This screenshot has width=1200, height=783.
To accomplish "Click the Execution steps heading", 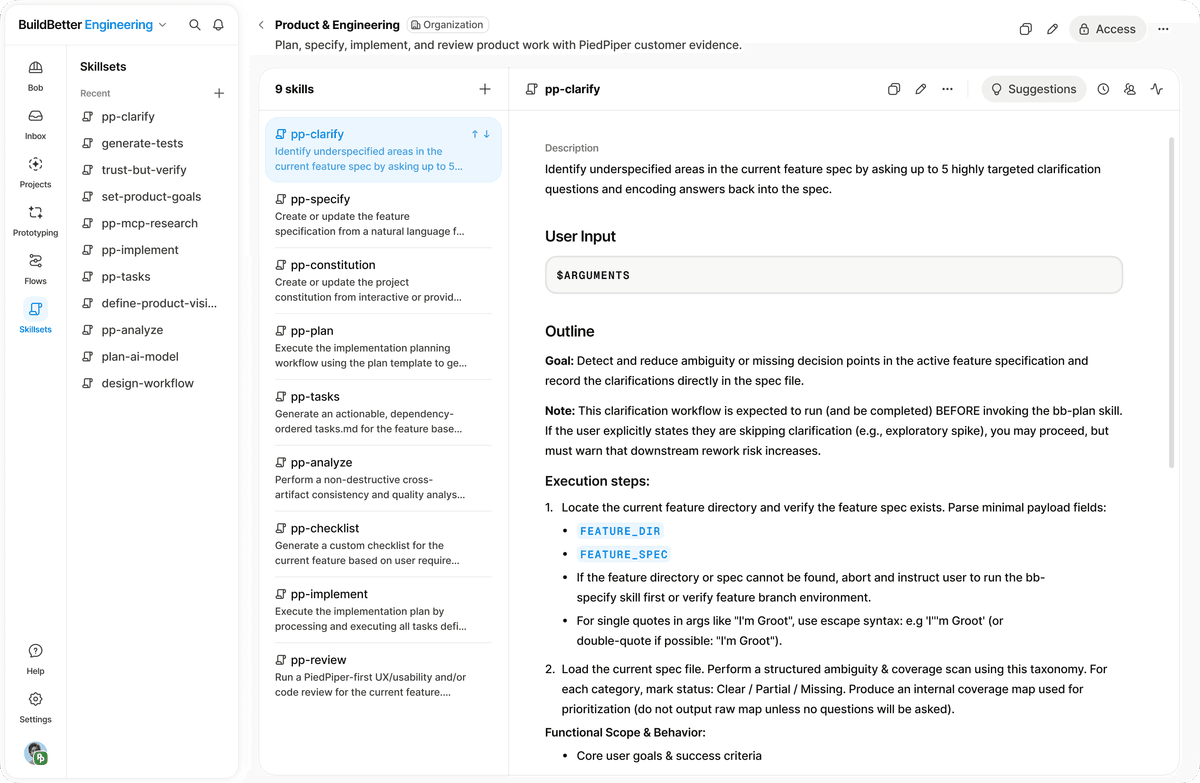I will click(x=597, y=481).
